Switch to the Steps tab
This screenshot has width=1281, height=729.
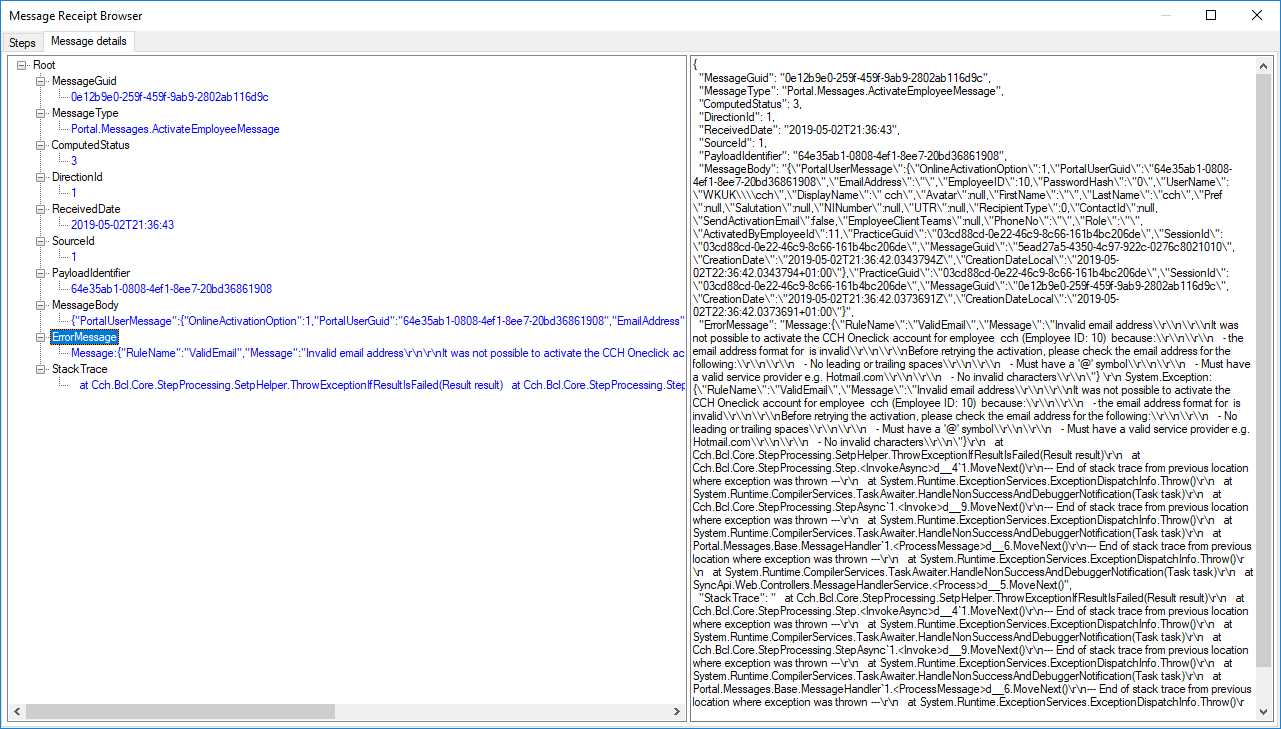click(22, 43)
